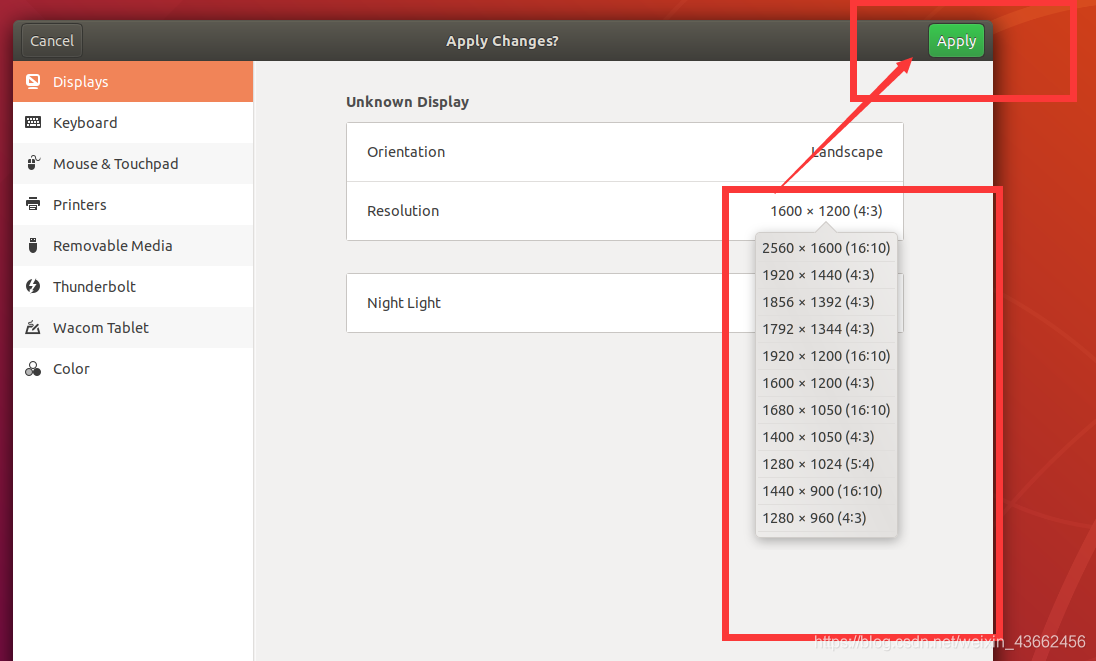Choose 1920 × 1200 (16:10) resolution

click(x=826, y=356)
